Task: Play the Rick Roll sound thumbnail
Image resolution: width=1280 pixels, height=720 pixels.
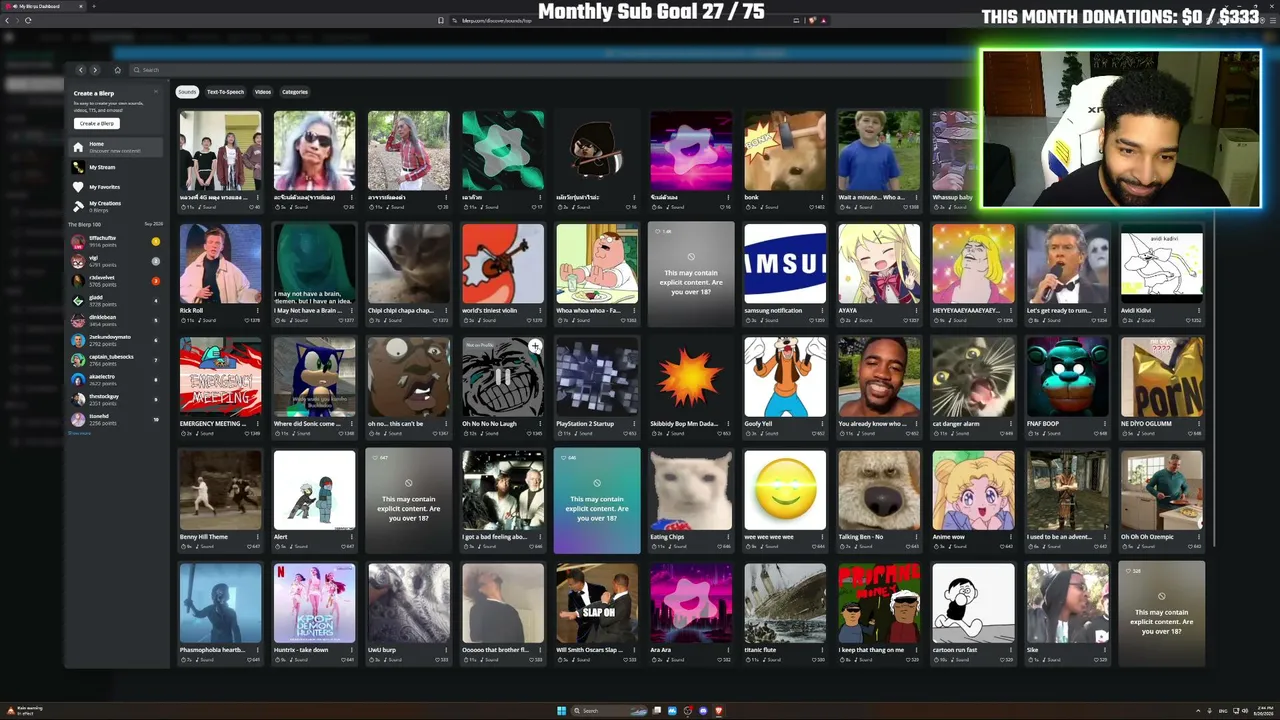Action: pos(220,263)
